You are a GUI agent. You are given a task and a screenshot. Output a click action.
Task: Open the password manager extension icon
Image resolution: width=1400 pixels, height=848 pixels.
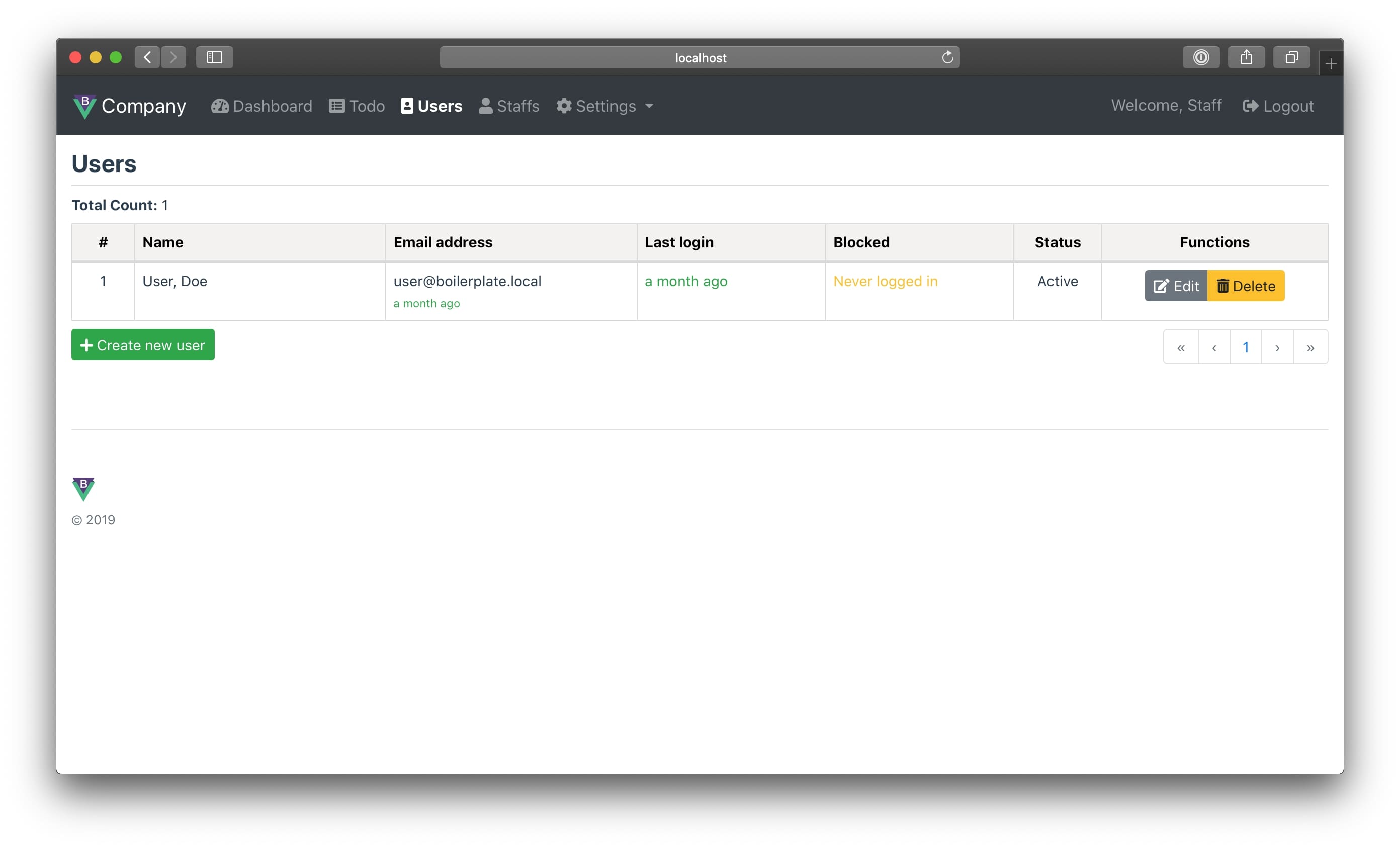[1200, 57]
